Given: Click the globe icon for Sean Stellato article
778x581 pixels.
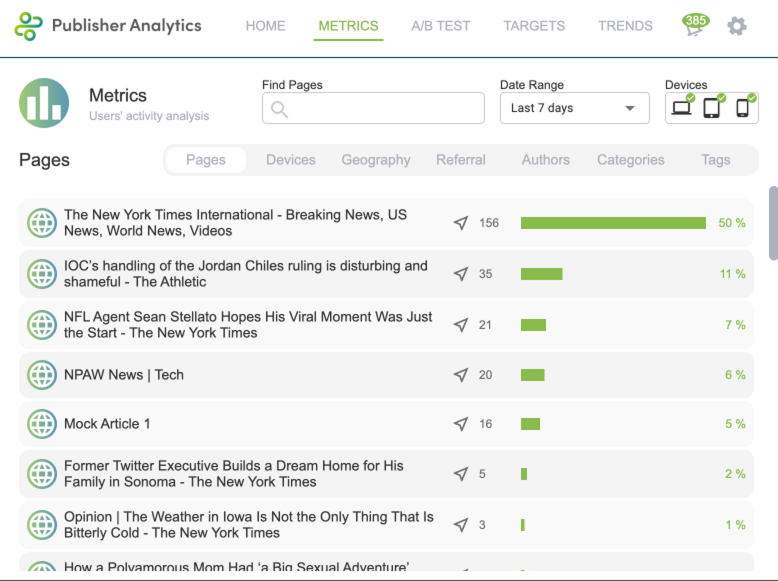Looking at the screenshot, I should 42,325.
